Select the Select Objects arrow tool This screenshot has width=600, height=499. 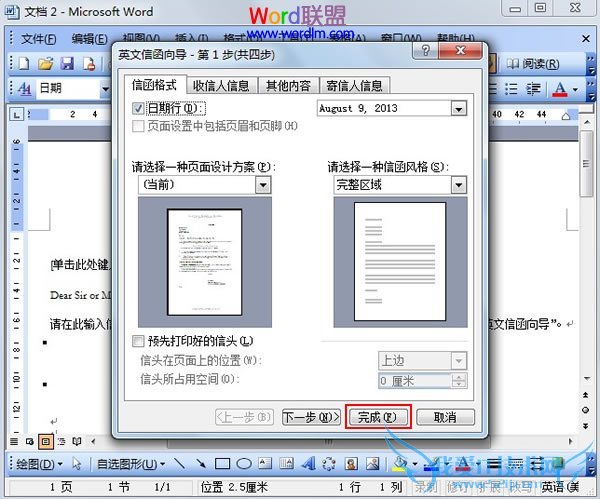click(77, 464)
